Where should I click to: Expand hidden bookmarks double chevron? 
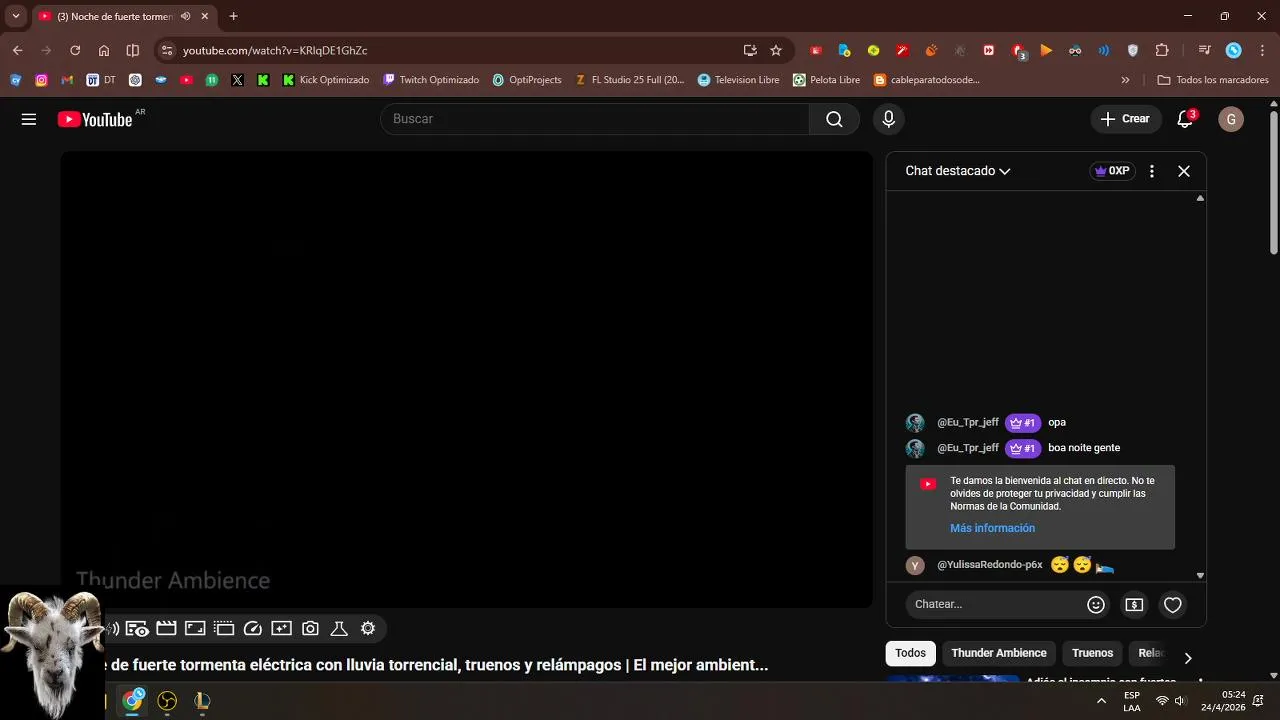pyautogui.click(x=1125, y=80)
